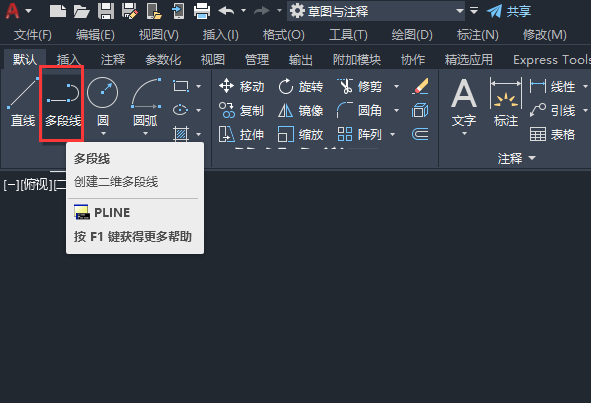
Task: Select the Dimension (标注) tool
Action: [506, 102]
